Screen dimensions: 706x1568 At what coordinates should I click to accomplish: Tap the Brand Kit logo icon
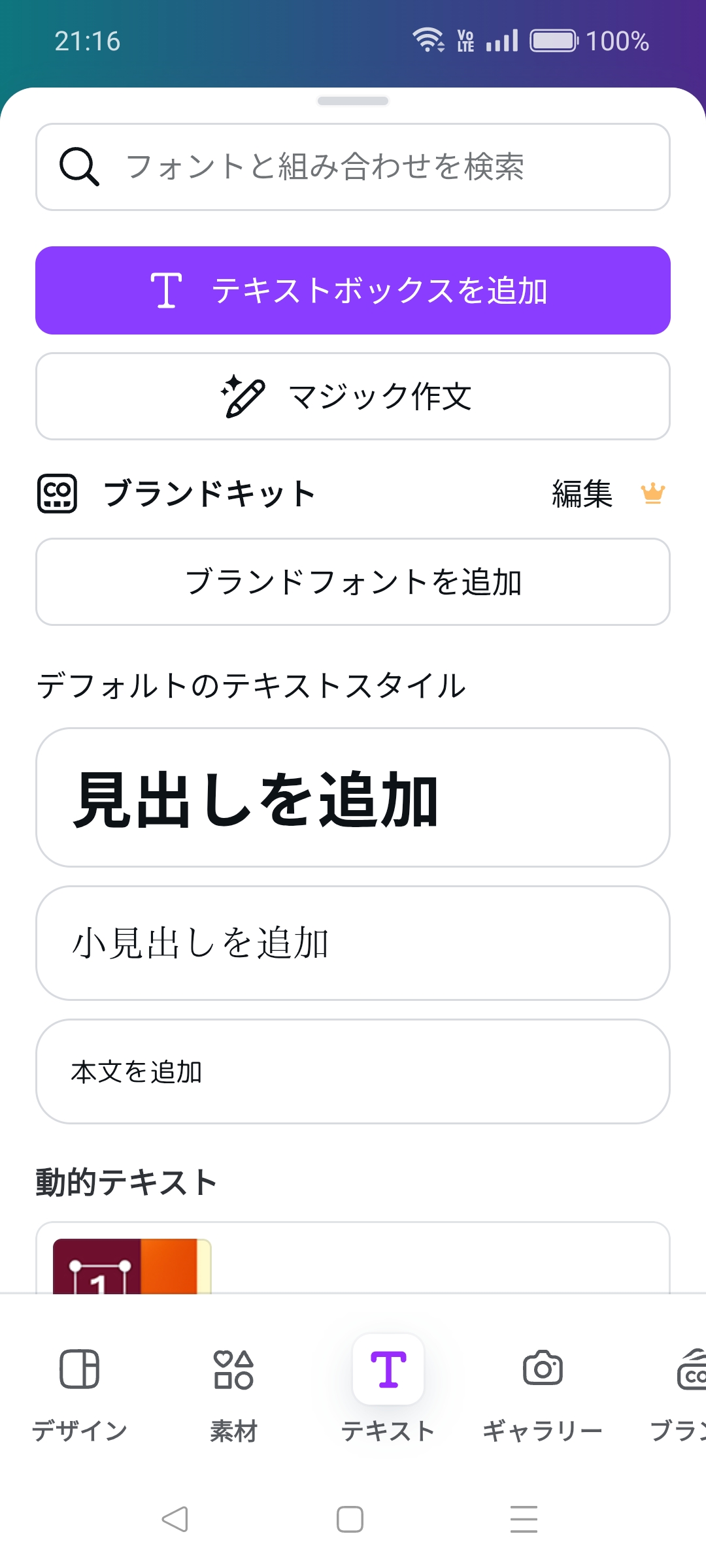point(58,494)
